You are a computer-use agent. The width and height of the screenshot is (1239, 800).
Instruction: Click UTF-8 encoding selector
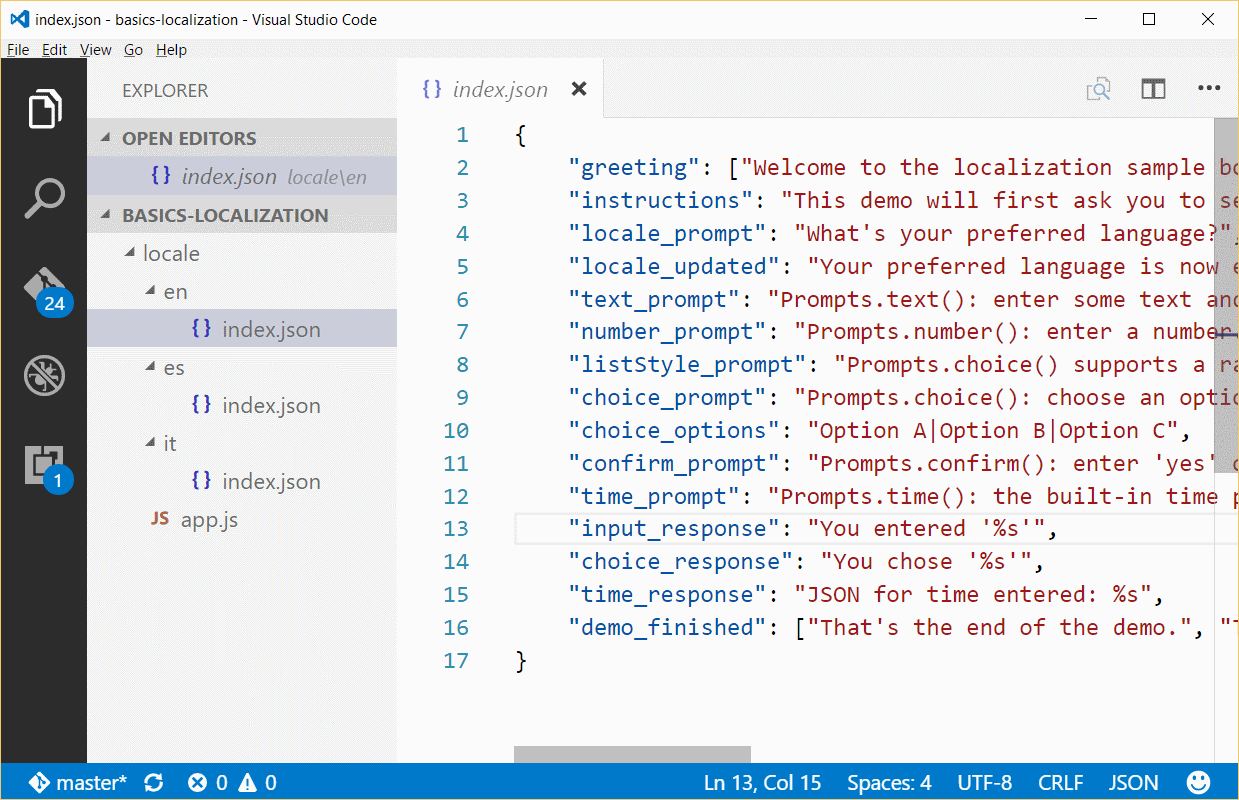pos(984,782)
